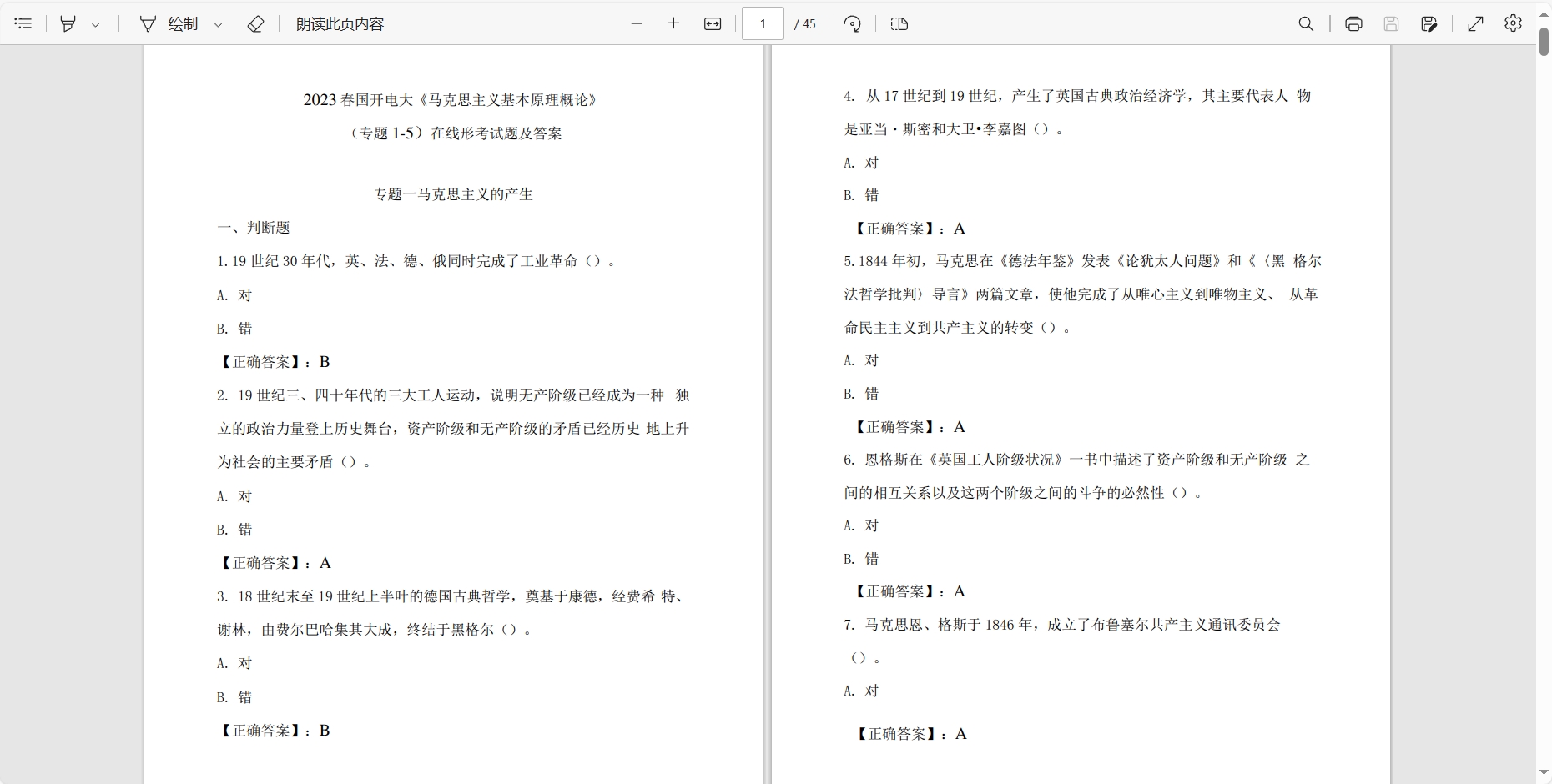Open the 绘制 draw options dropdown
Viewport: 1552px width, 784px height.
point(218,24)
